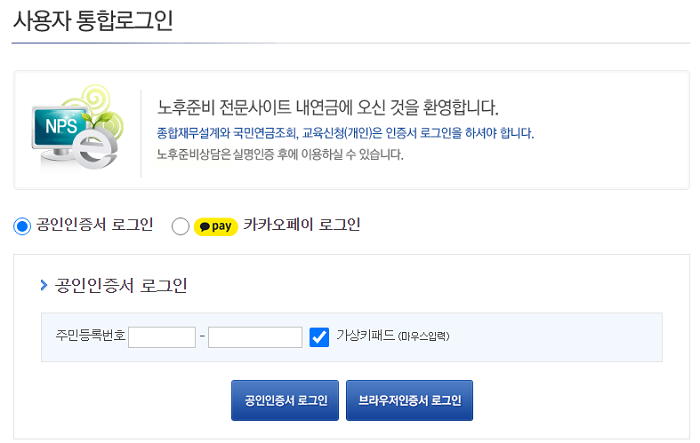Select the 카카오페이 로그인 radio button

point(180,226)
